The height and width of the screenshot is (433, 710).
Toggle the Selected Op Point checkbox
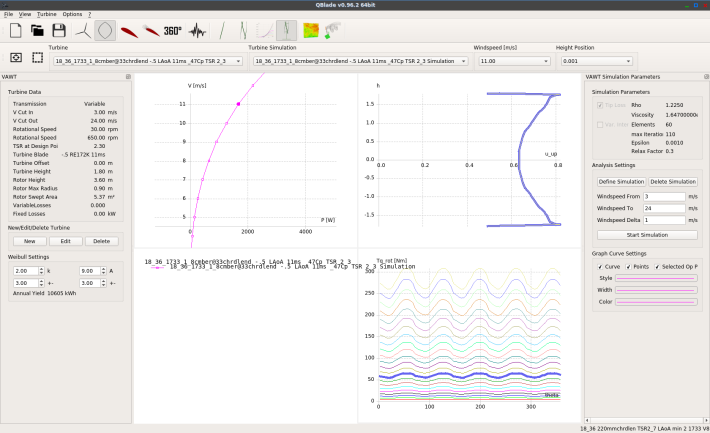point(657,267)
